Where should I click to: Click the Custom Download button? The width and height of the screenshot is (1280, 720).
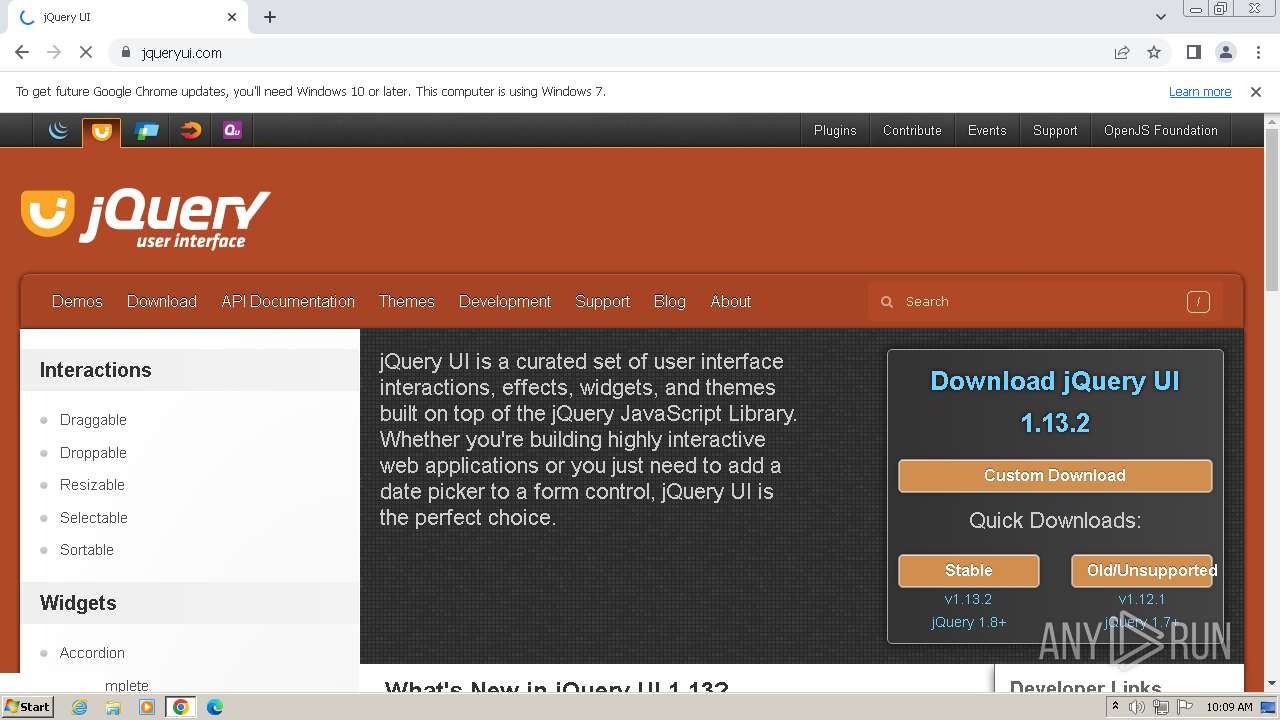point(1055,475)
